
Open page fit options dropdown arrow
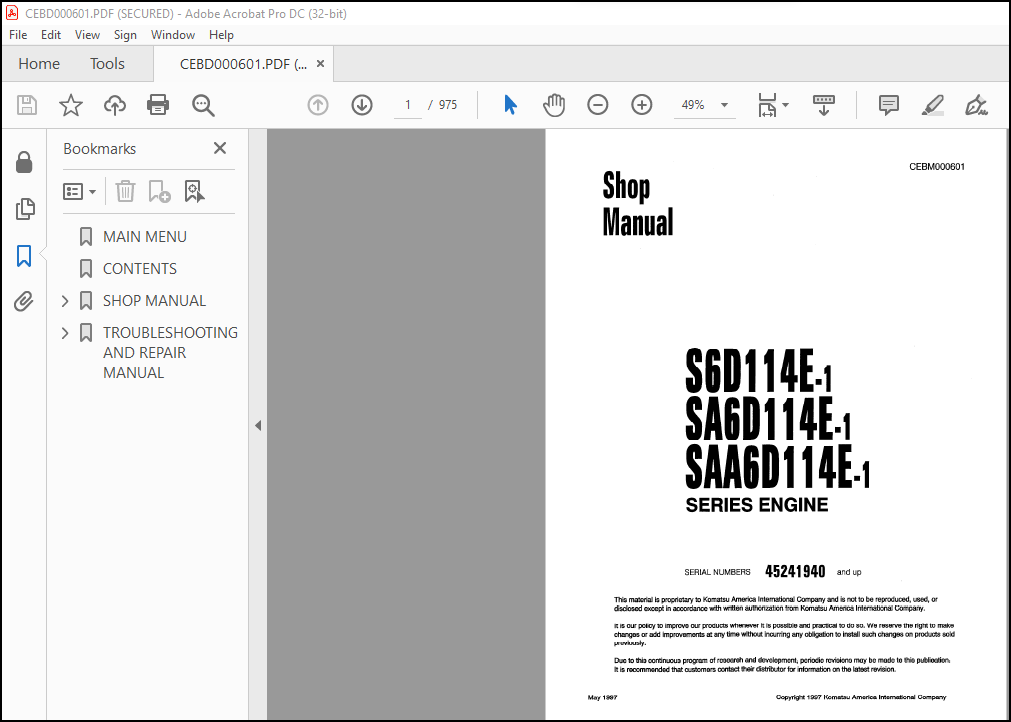785,104
